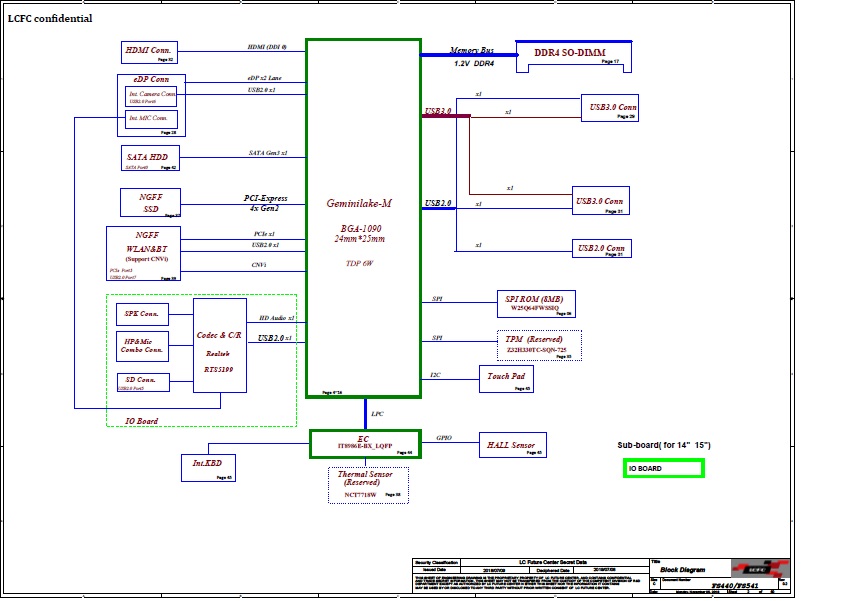Select the Block Diagram title text

tap(683, 570)
